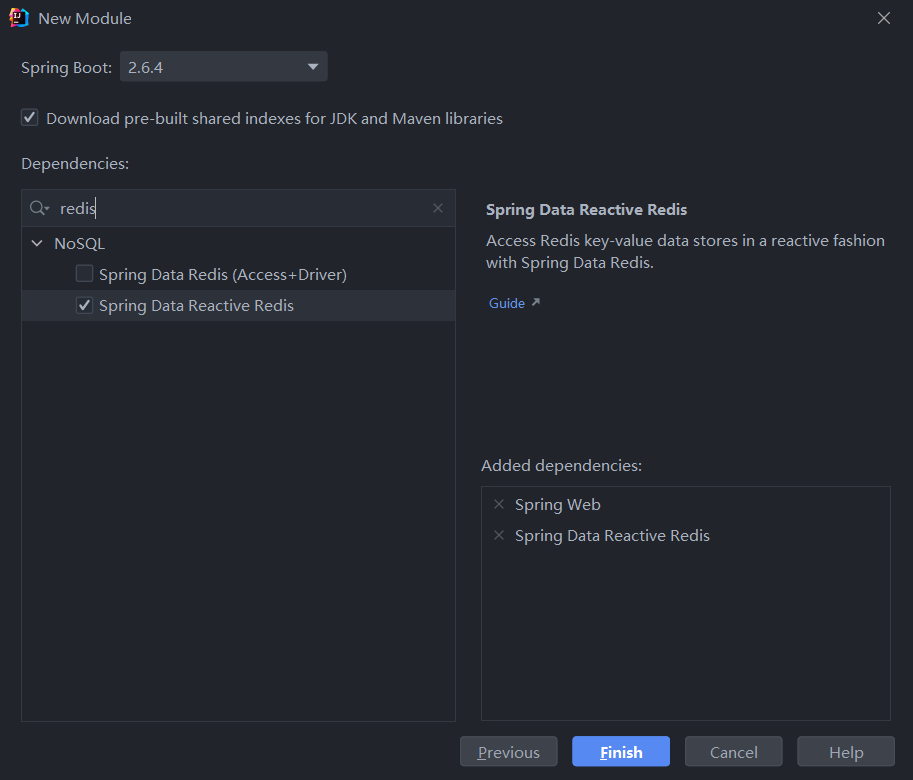Click the IntelliJ IDEA logo icon
This screenshot has width=913, height=780.
click(19, 18)
